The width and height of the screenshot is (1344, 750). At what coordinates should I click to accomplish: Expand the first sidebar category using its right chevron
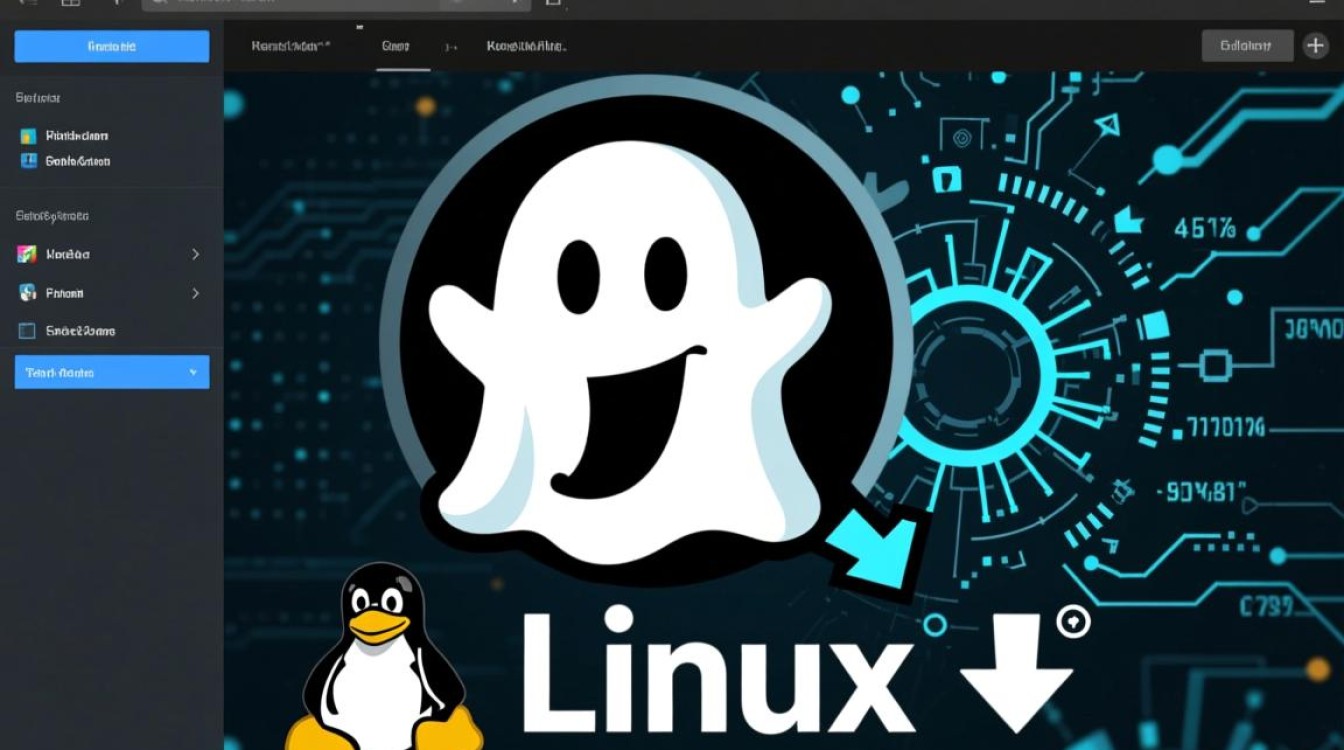point(196,253)
